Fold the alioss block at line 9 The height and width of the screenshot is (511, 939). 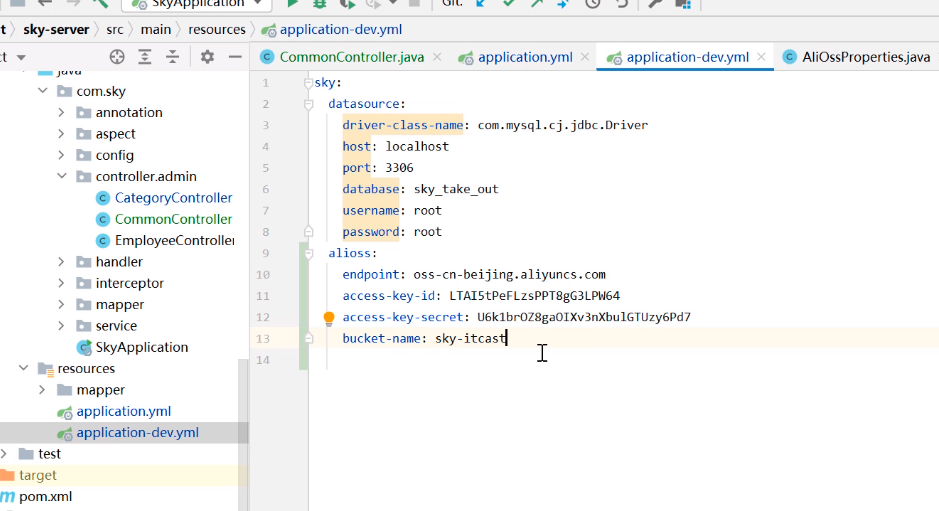pyautogui.click(x=308, y=253)
